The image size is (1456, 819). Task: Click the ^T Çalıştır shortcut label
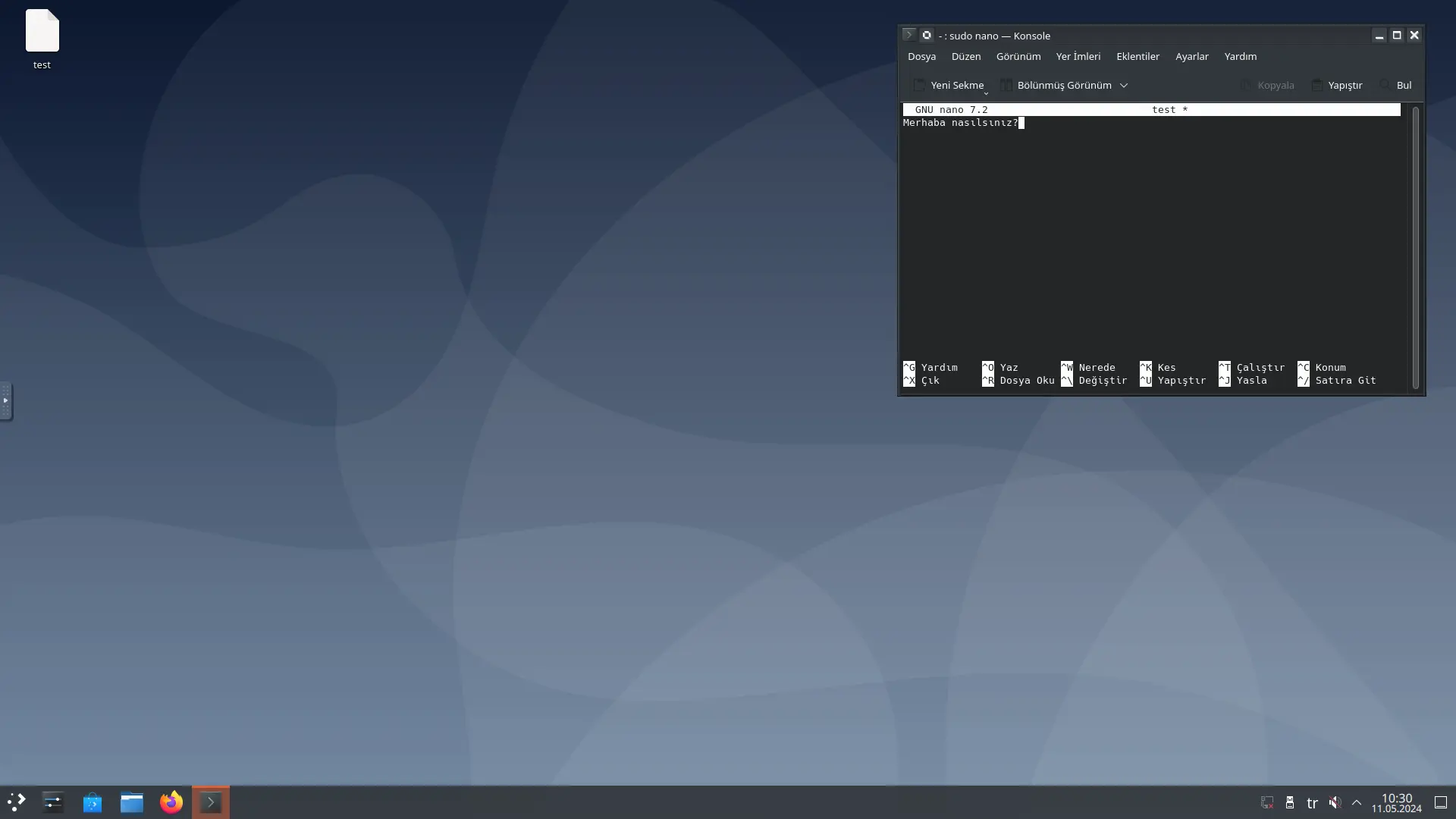click(x=1252, y=368)
